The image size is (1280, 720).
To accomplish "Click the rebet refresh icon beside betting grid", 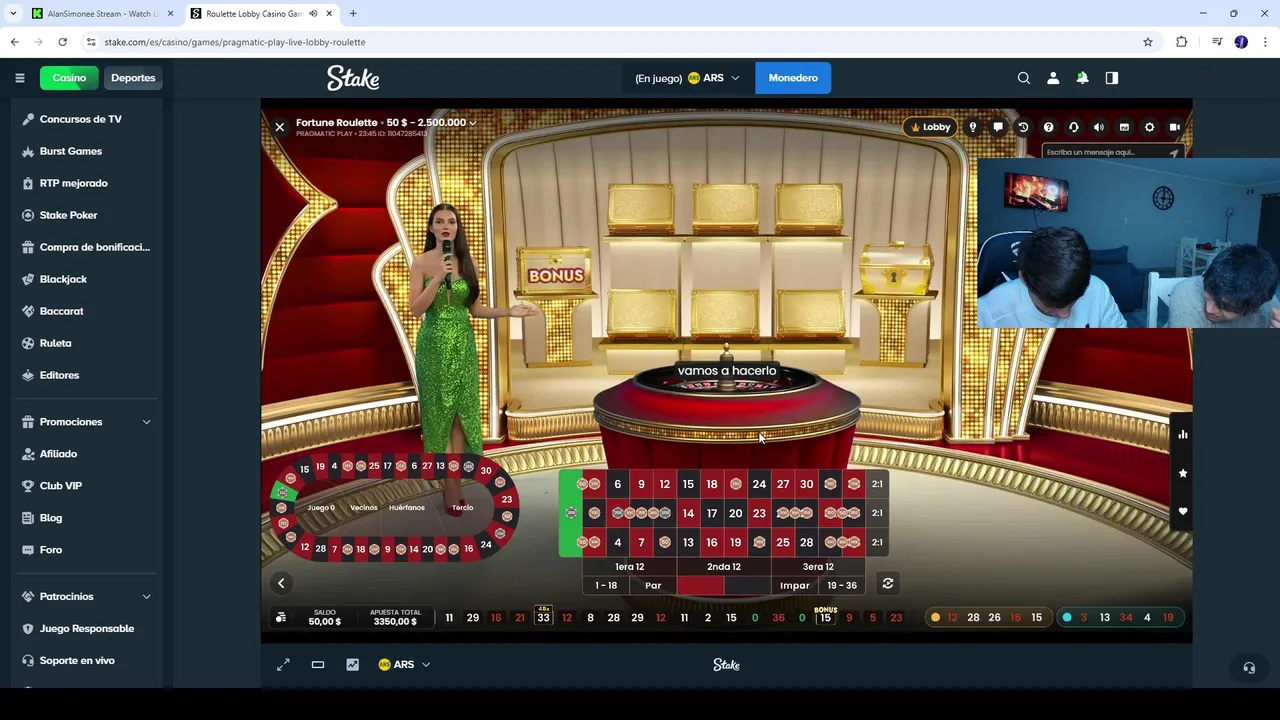I will pos(887,583).
